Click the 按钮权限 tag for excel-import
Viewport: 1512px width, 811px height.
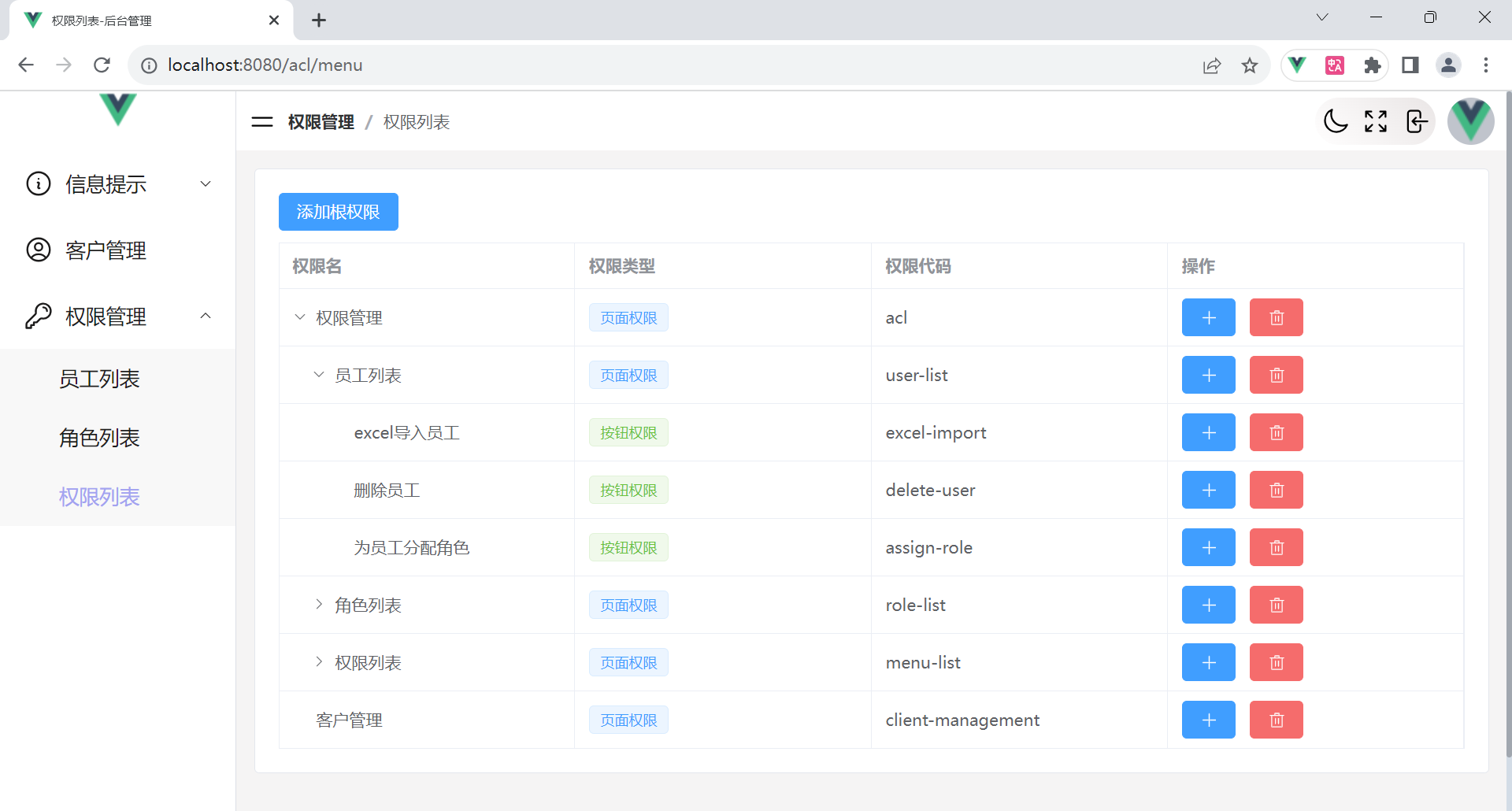(x=628, y=432)
